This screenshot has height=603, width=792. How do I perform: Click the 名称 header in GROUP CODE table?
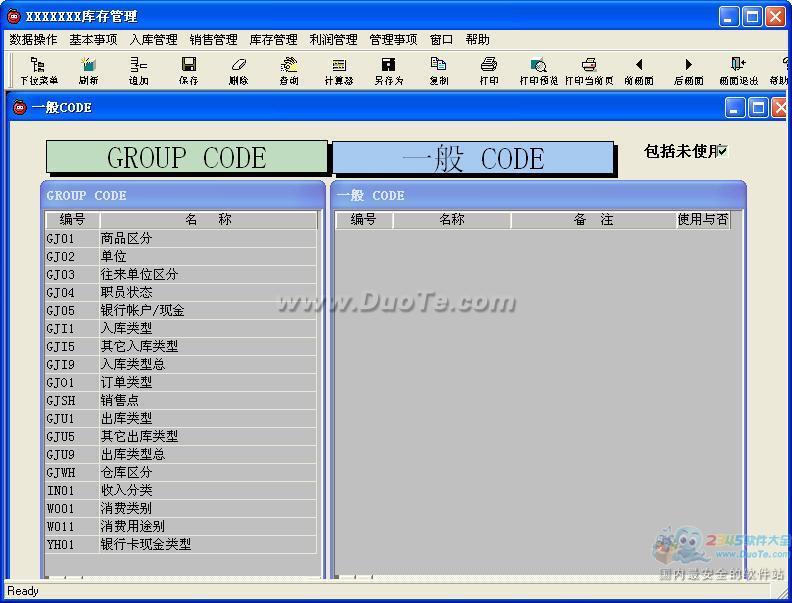208,219
